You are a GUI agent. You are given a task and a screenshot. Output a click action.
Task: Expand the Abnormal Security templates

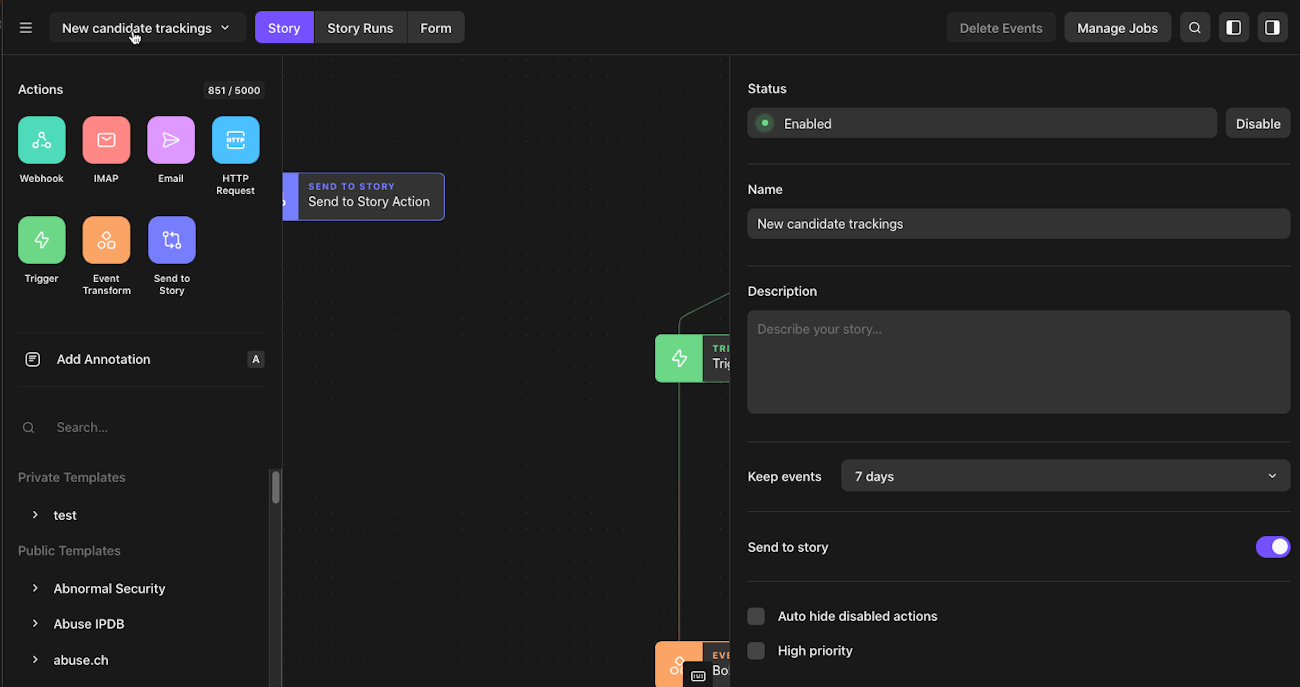click(35, 588)
